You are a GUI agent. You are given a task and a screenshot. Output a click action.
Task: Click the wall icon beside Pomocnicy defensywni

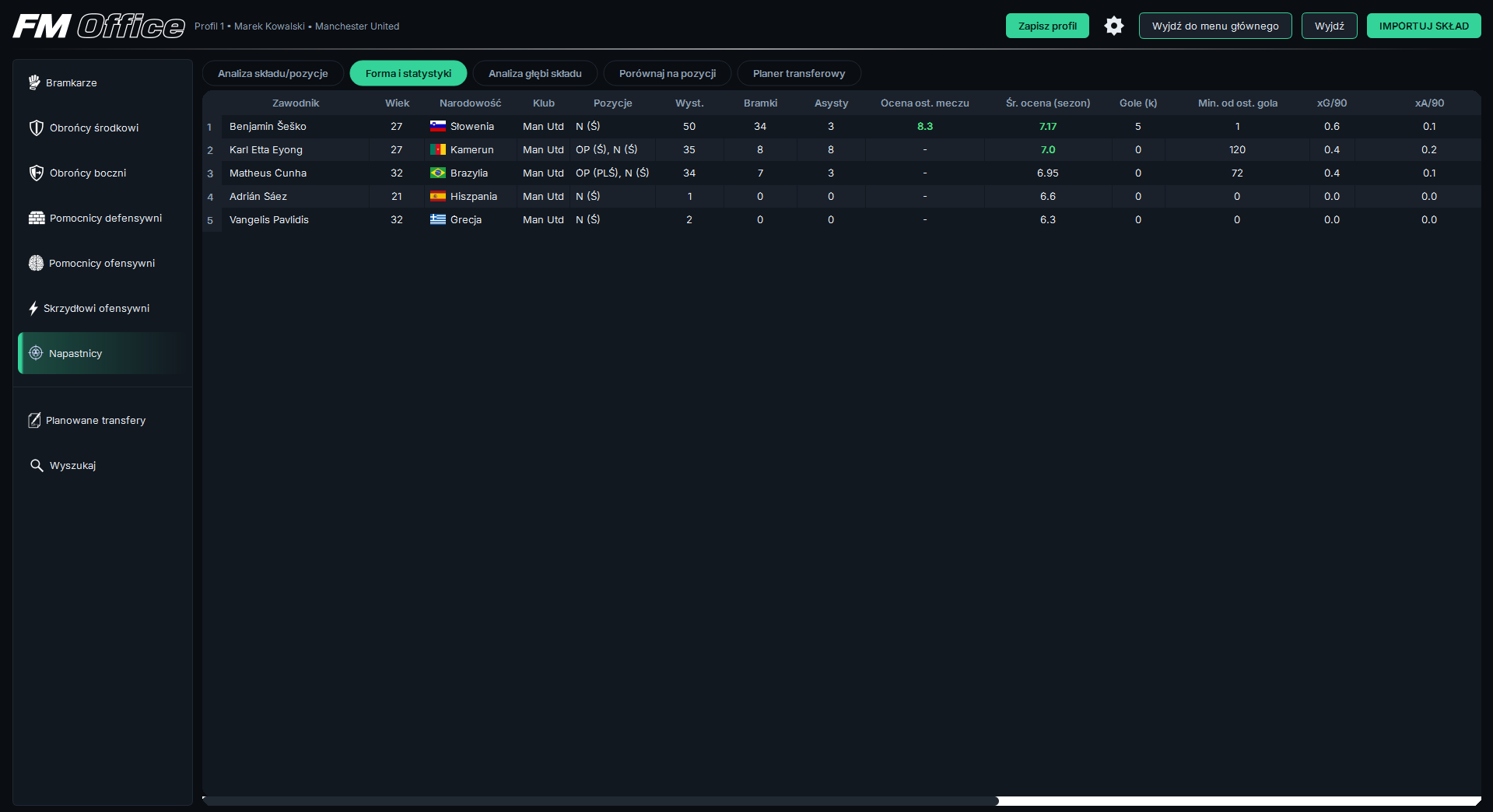(37, 218)
